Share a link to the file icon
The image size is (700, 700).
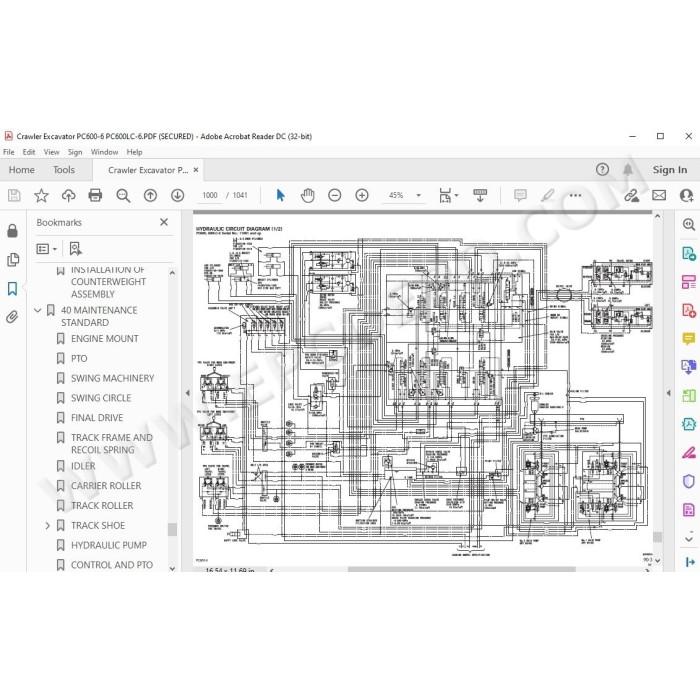point(632,195)
